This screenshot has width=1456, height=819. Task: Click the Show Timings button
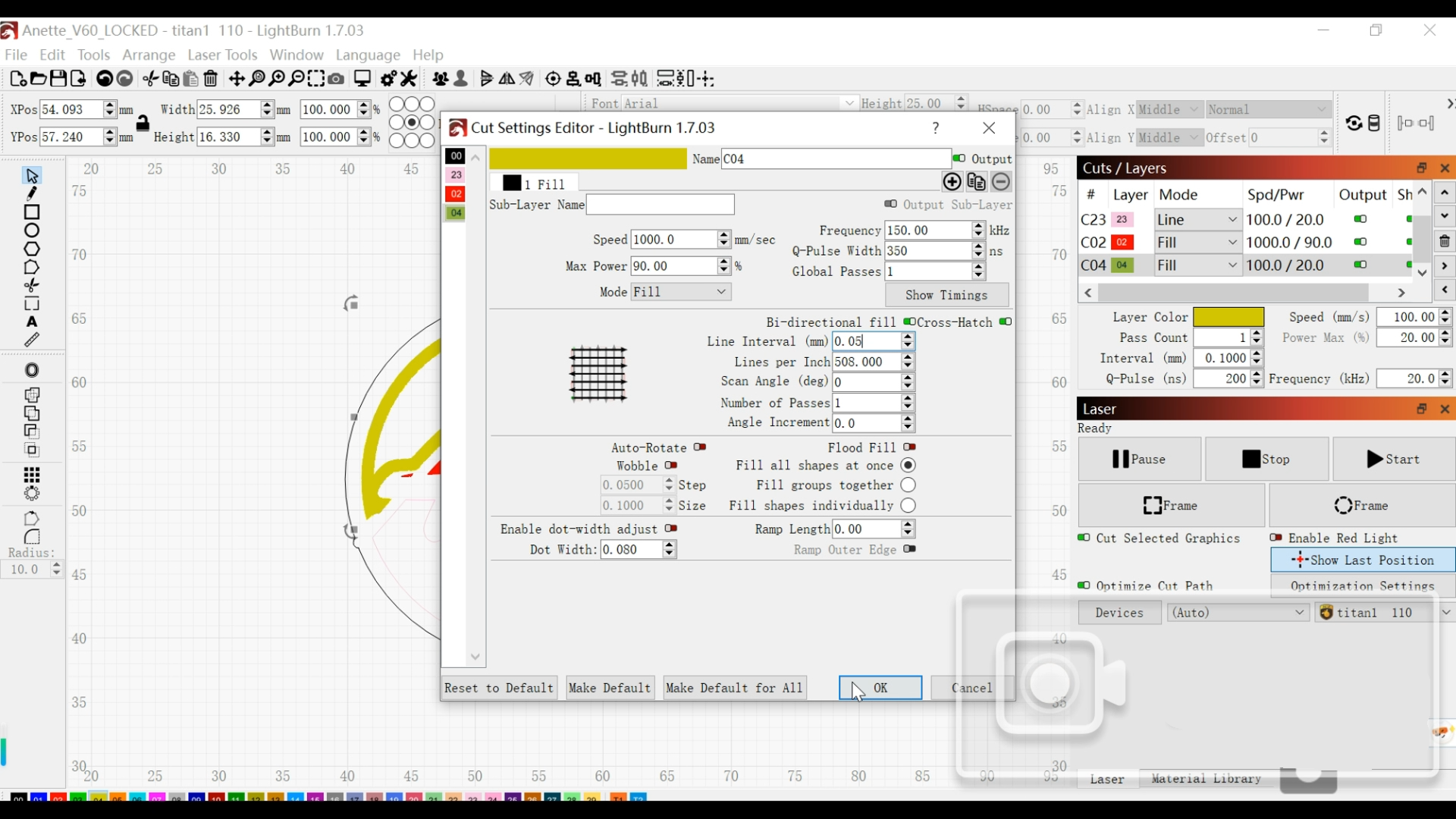click(946, 295)
